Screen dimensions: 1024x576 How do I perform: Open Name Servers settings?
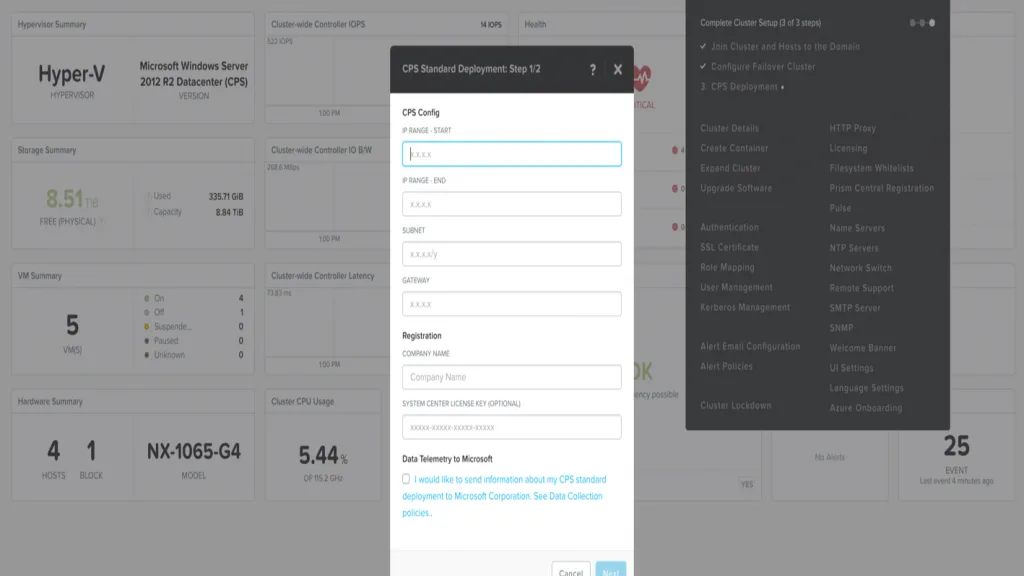[857, 229]
